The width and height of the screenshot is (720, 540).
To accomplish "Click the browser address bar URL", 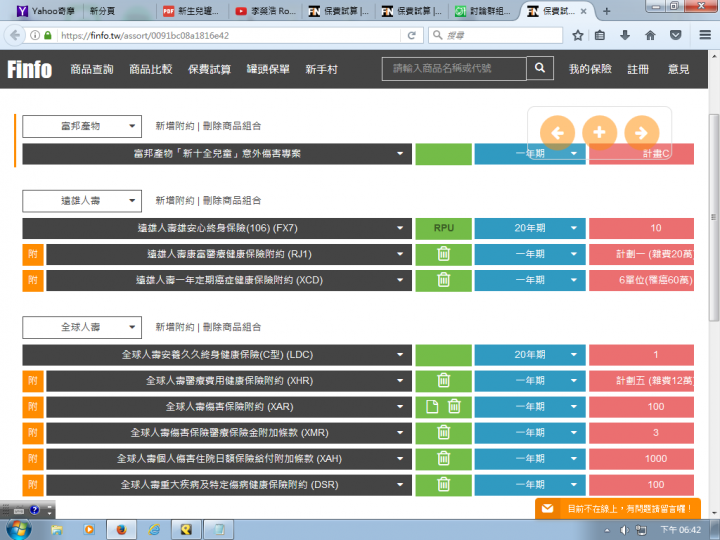I will [x=227, y=35].
